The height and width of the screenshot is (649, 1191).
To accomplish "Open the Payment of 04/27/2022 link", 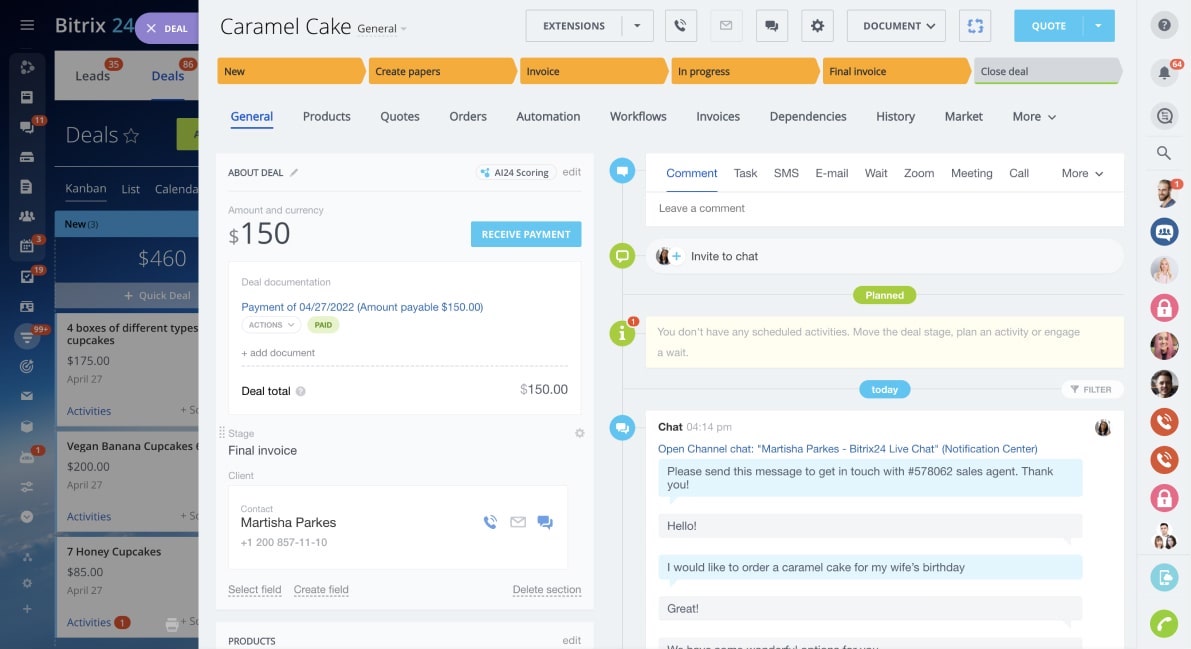I will coord(362,307).
